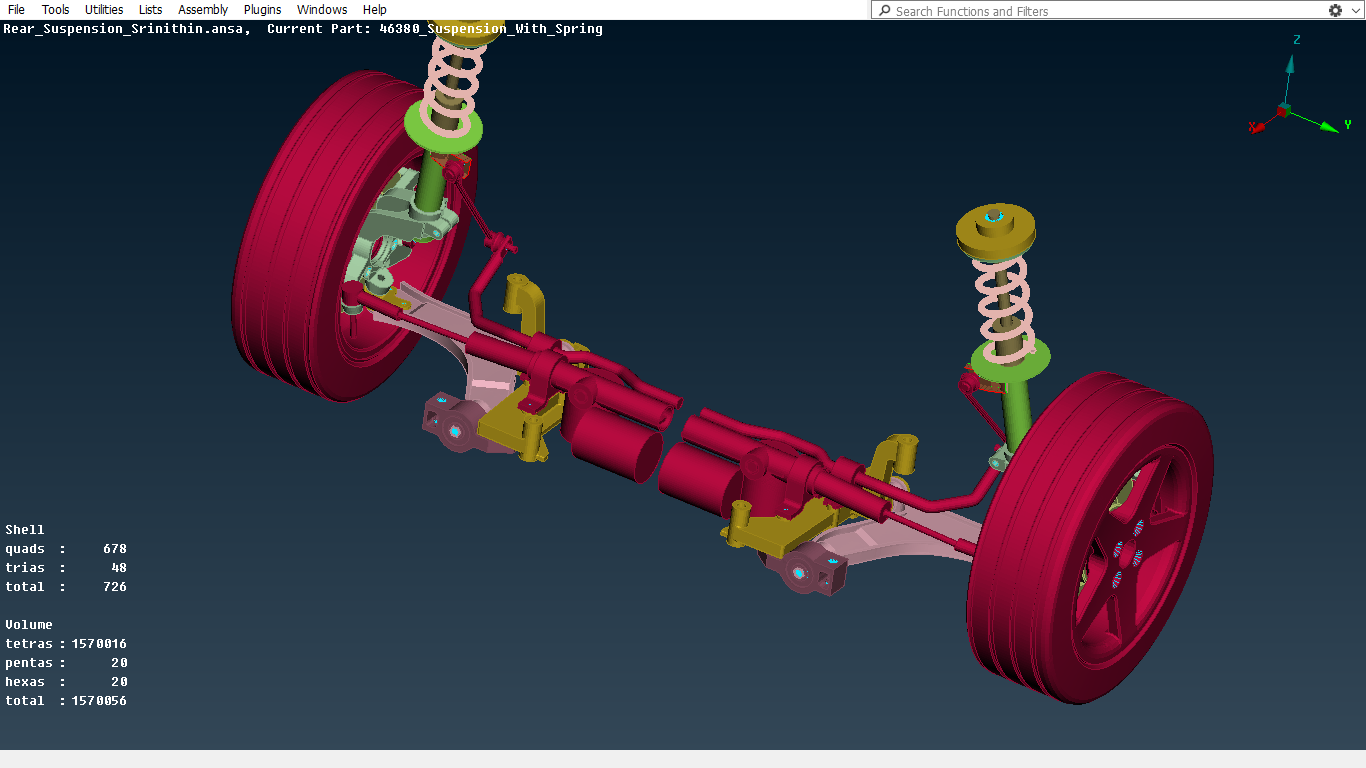The width and height of the screenshot is (1366, 768).
Task: Open the Help menu
Action: pyautogui.click(x=375, y=10)
